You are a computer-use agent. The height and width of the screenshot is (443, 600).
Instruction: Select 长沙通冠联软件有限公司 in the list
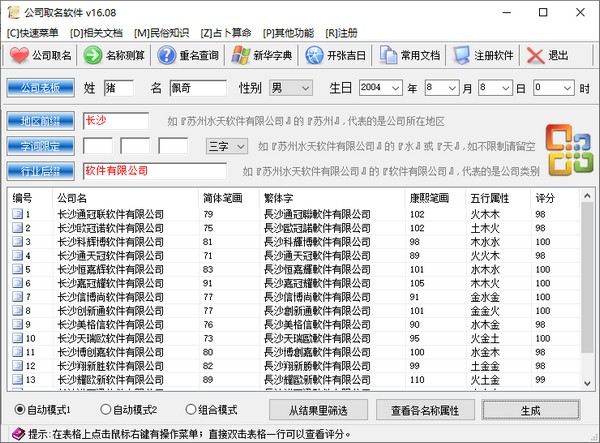point(111,214)
